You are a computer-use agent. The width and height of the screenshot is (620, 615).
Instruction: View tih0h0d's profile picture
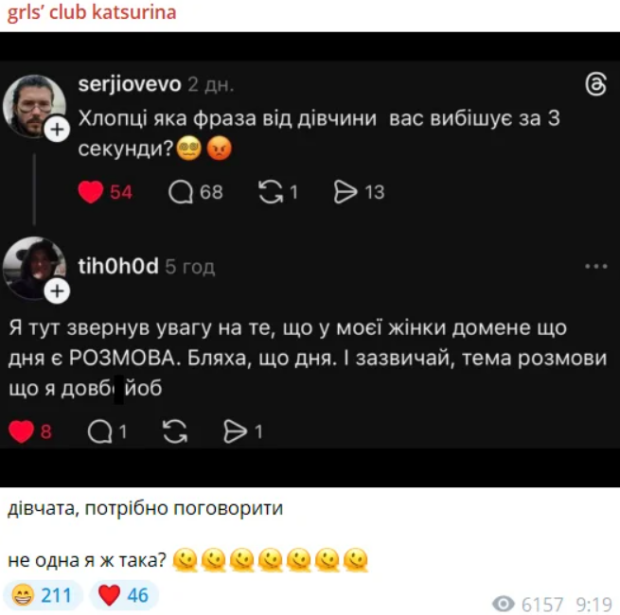point(34,268)
